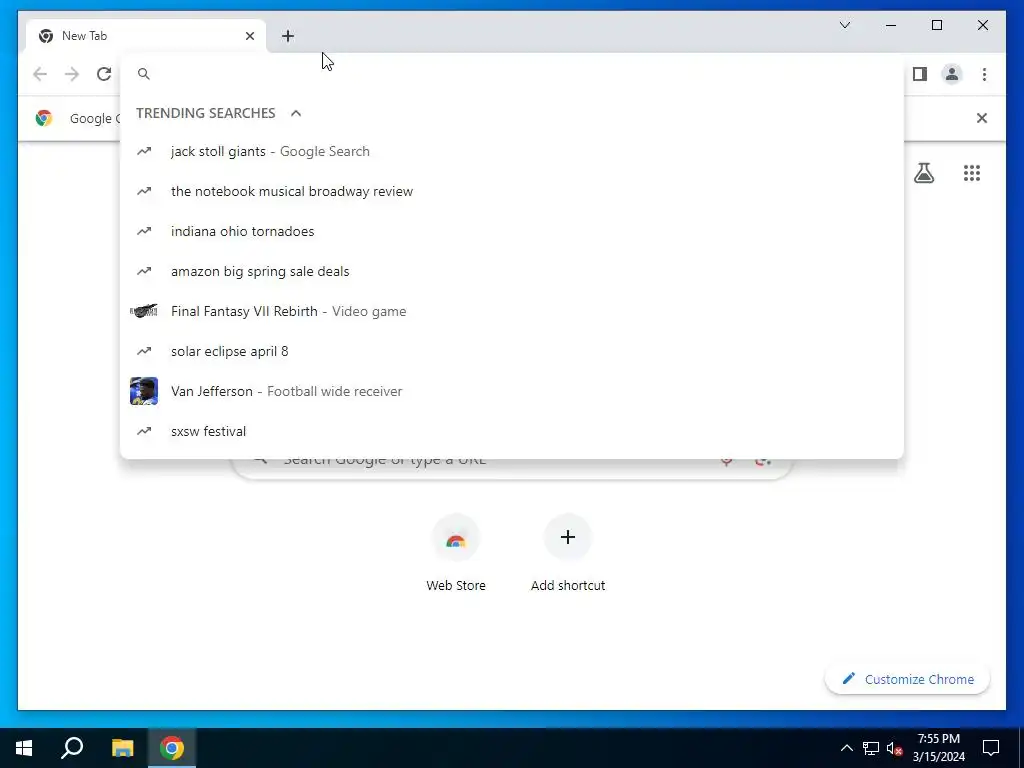
Task: Open the profile avatar menu
Action: point(952,74)
